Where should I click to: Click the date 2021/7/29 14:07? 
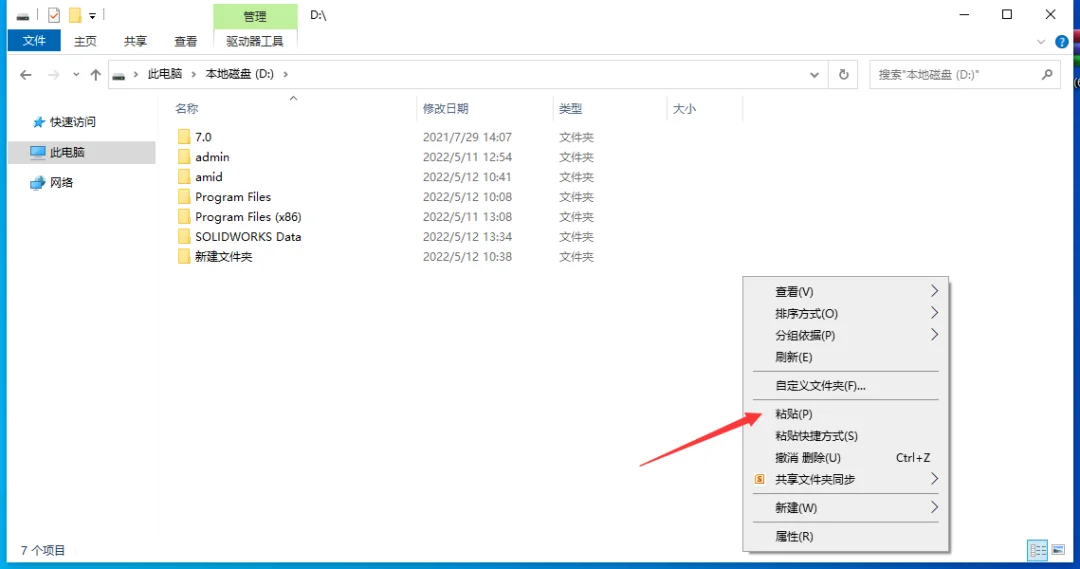467,137
